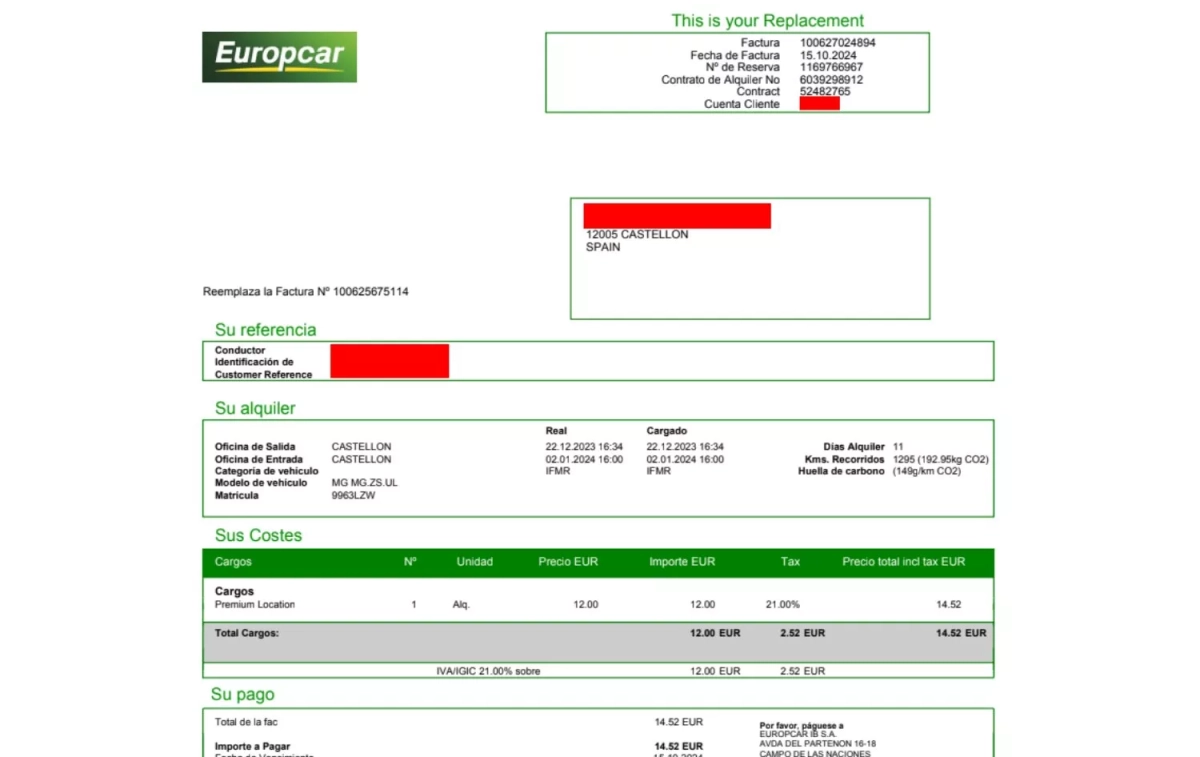The image size is (1200, 757).
Task: Select the license plate 9963LZW
Action: tap(353, 495)
